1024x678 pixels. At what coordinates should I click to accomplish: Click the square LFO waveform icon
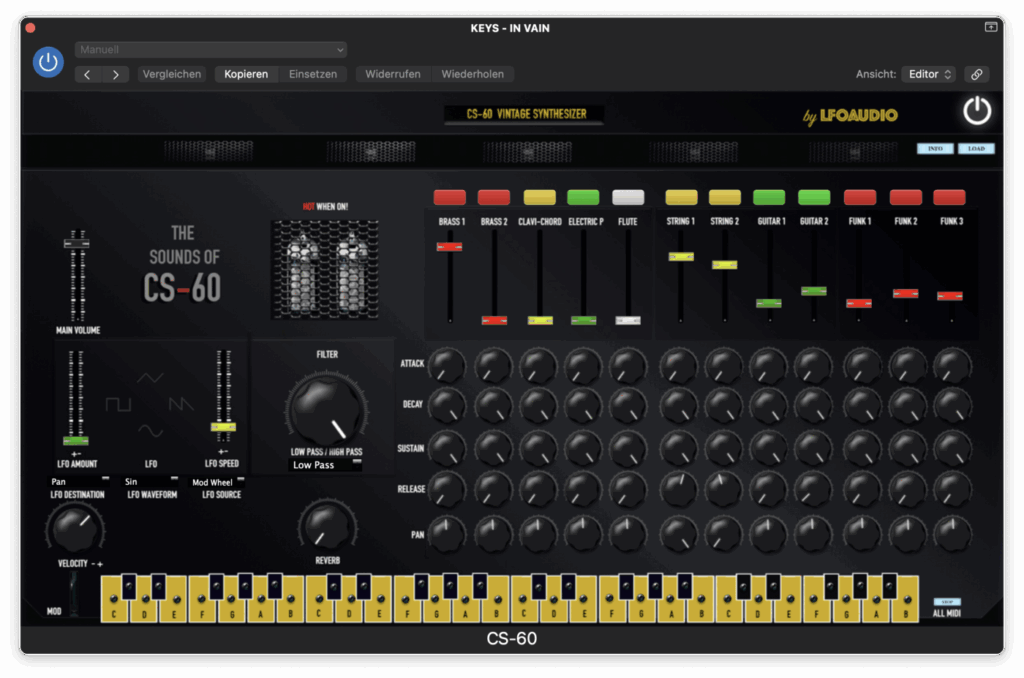[x=118, y=404]
